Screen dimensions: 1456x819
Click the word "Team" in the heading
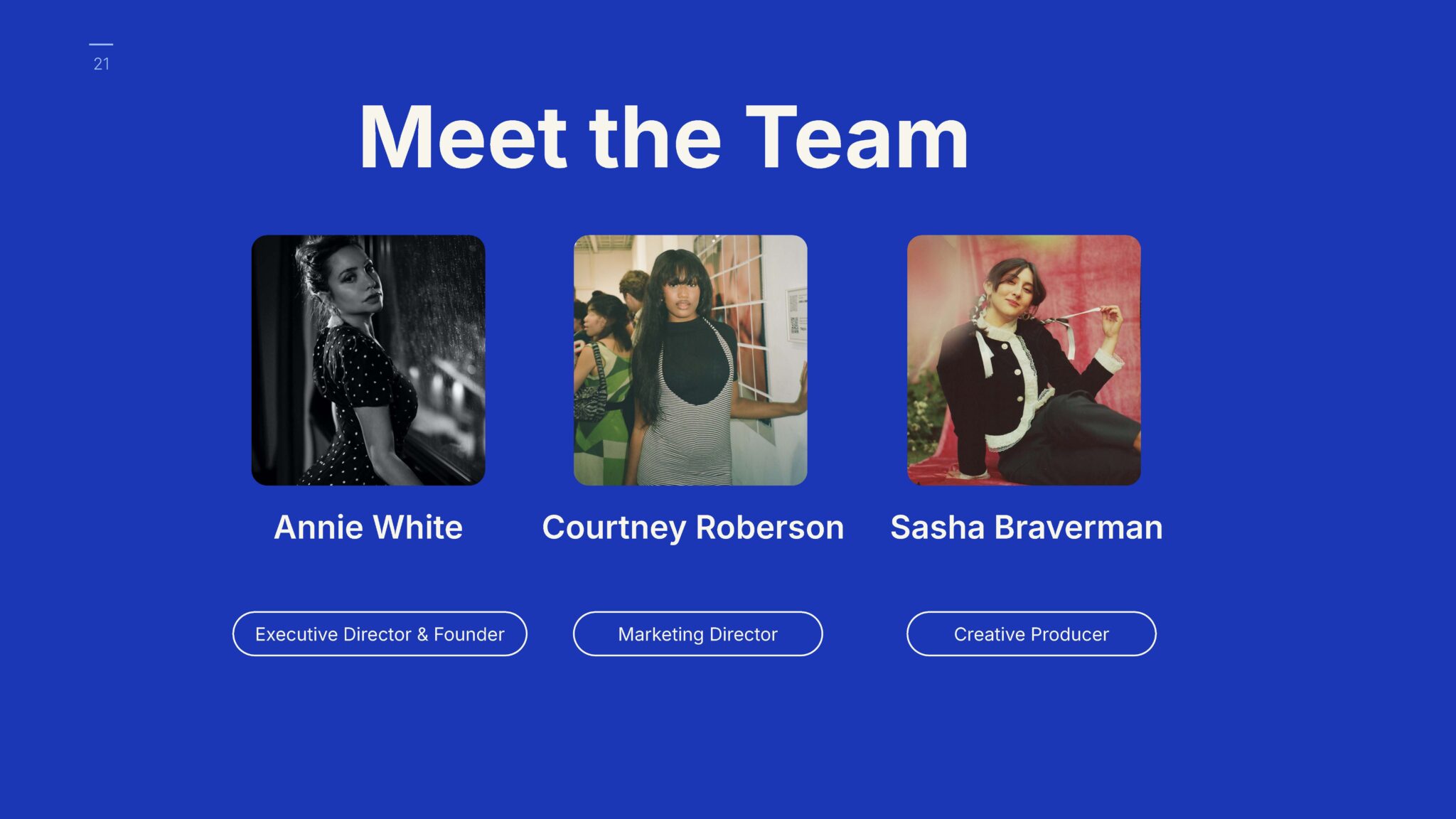[857, 138]
